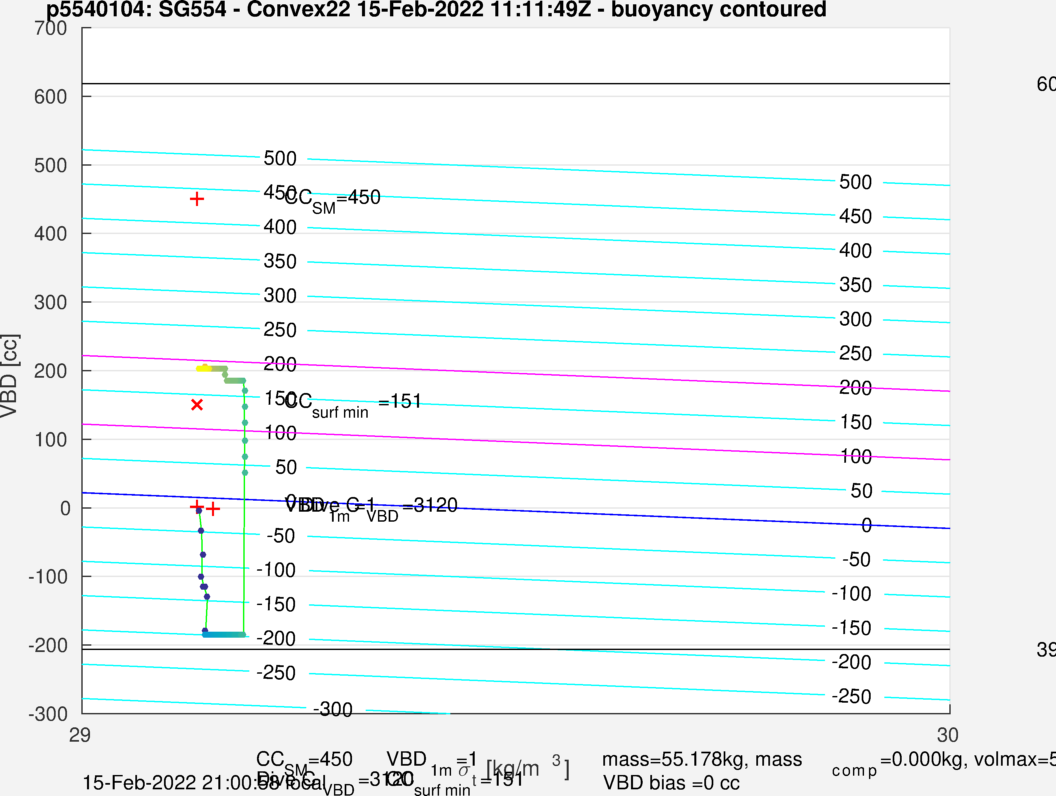Viewport: 1056px width, 796px height.
Task: Select the 'CC SM=450' annotation inside the plot
Action: pyautogui.click(x=333, y=199)
